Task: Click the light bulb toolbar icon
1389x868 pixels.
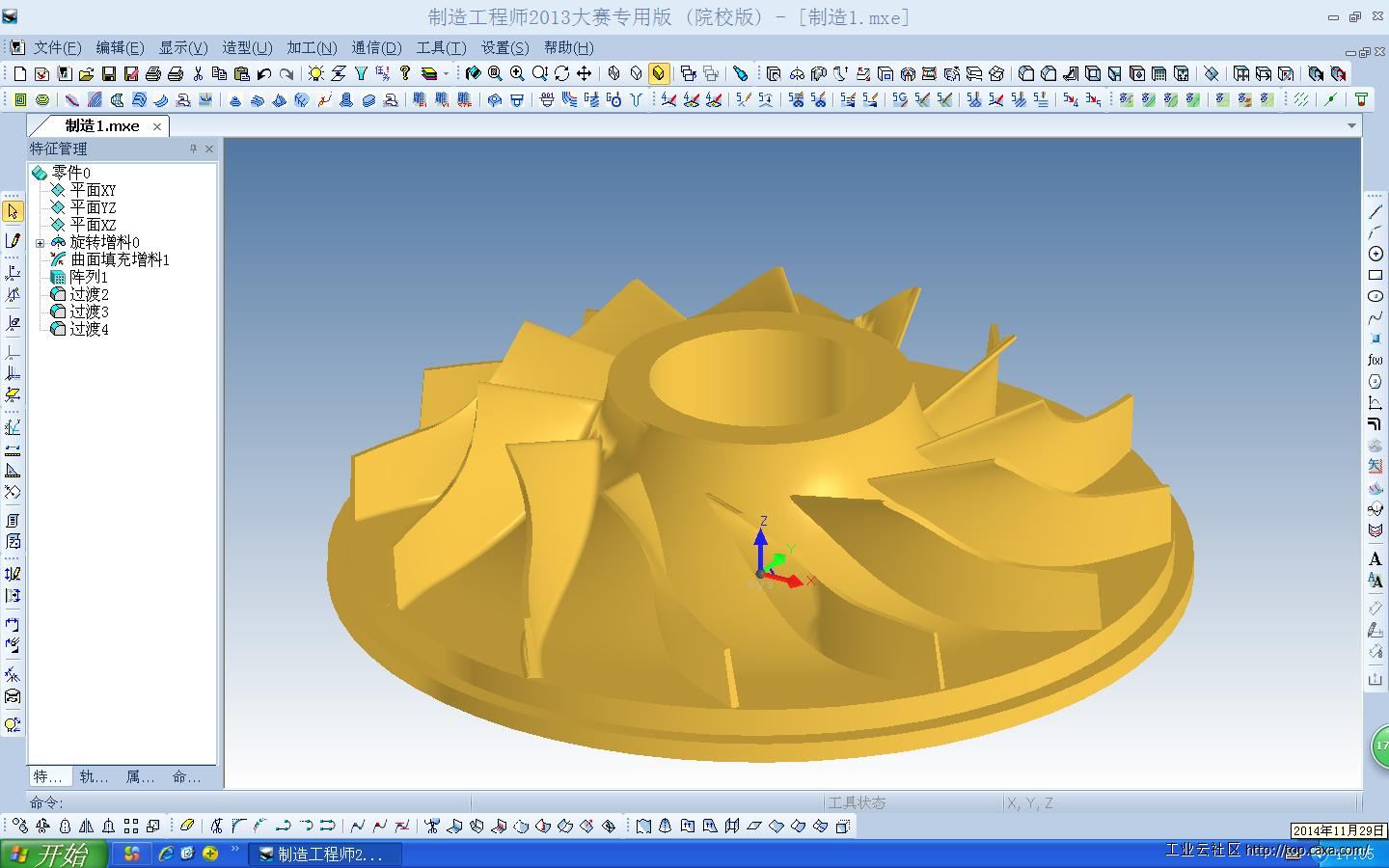Action: click(315, 73)
